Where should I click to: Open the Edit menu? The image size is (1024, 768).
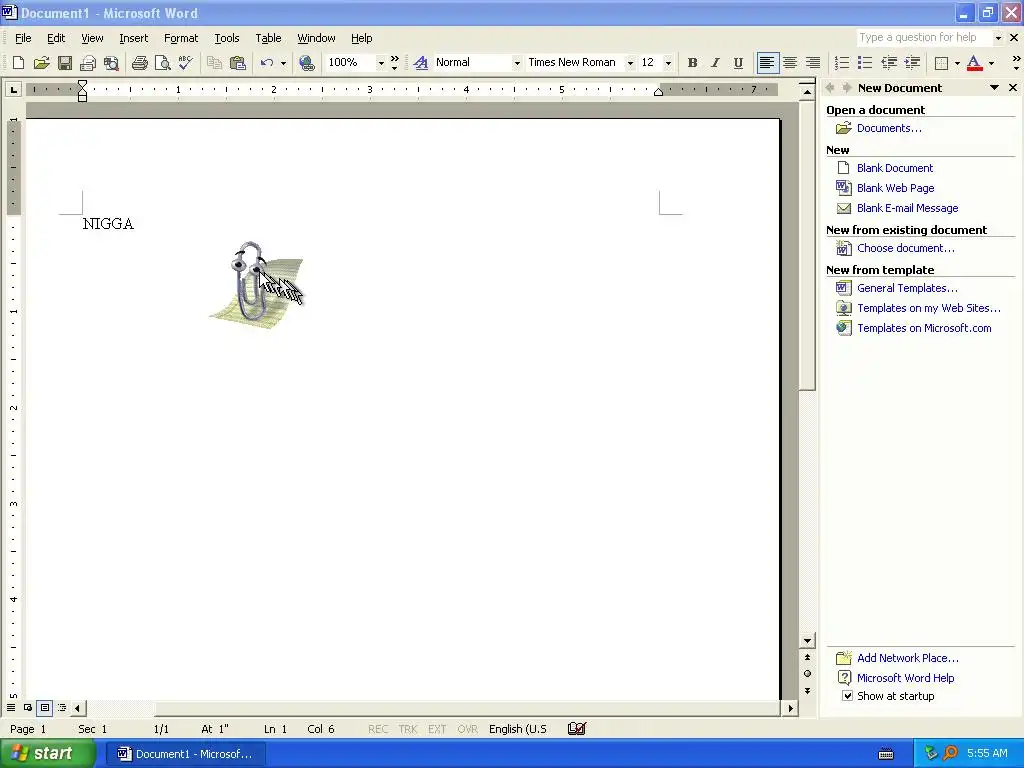[x=56, y=38]
